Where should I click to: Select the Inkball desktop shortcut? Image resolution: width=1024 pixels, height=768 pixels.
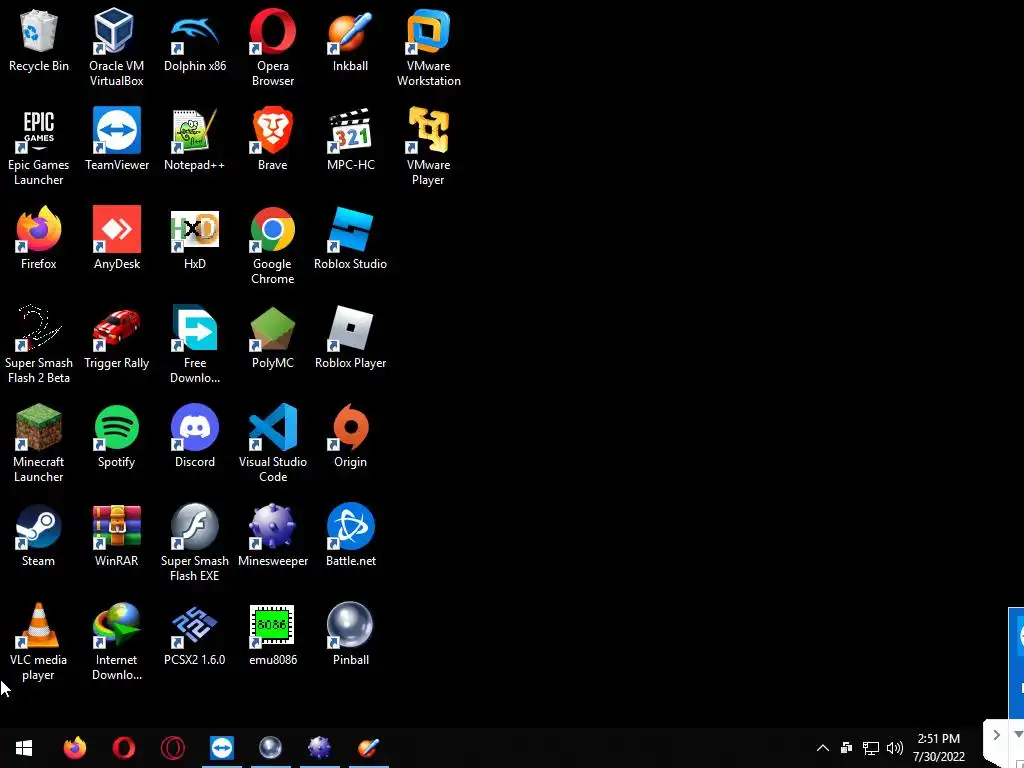tap(351, 42)
